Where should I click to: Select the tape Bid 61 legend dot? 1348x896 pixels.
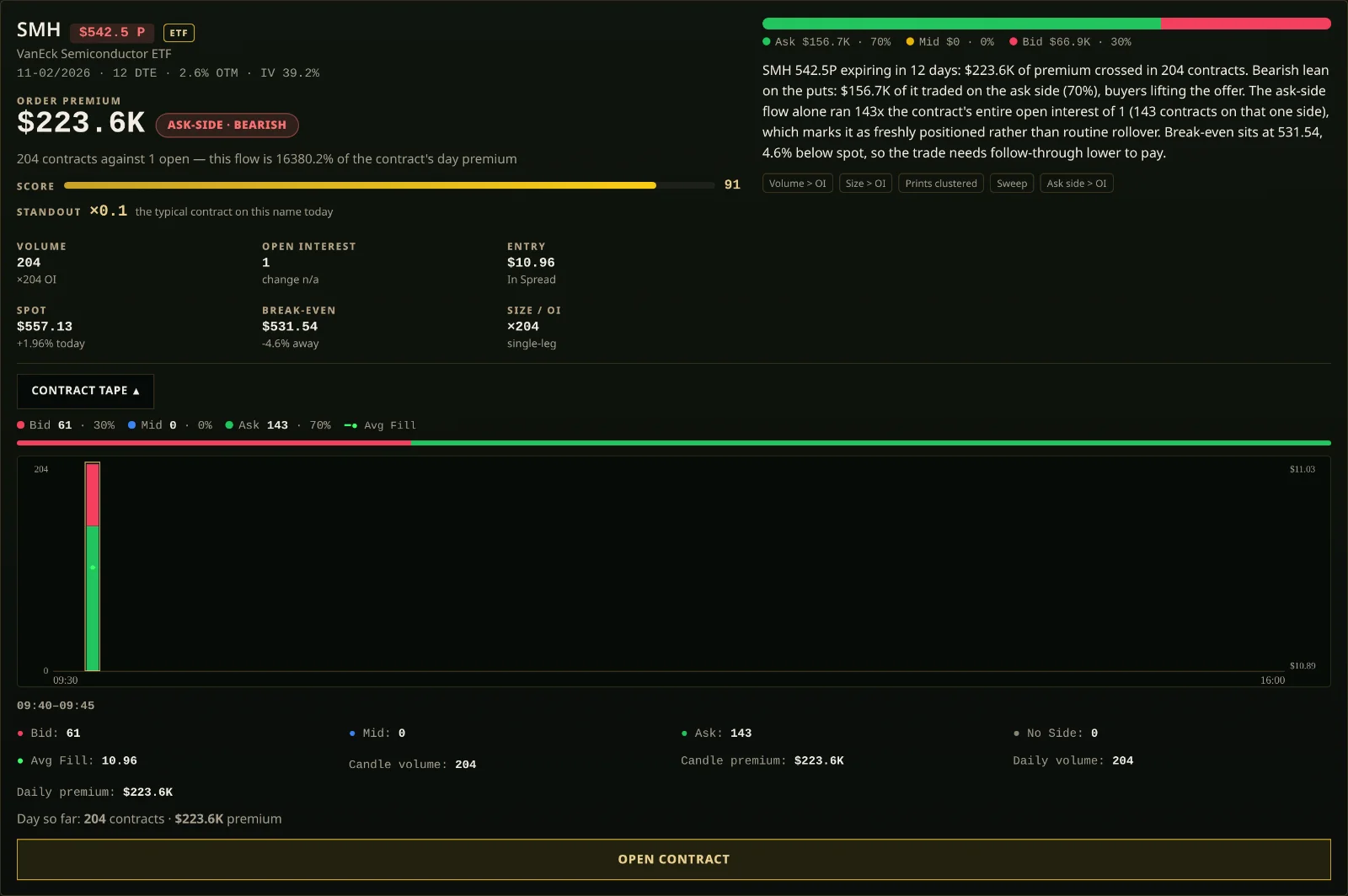pyautogui.click(x=21, y=425)
